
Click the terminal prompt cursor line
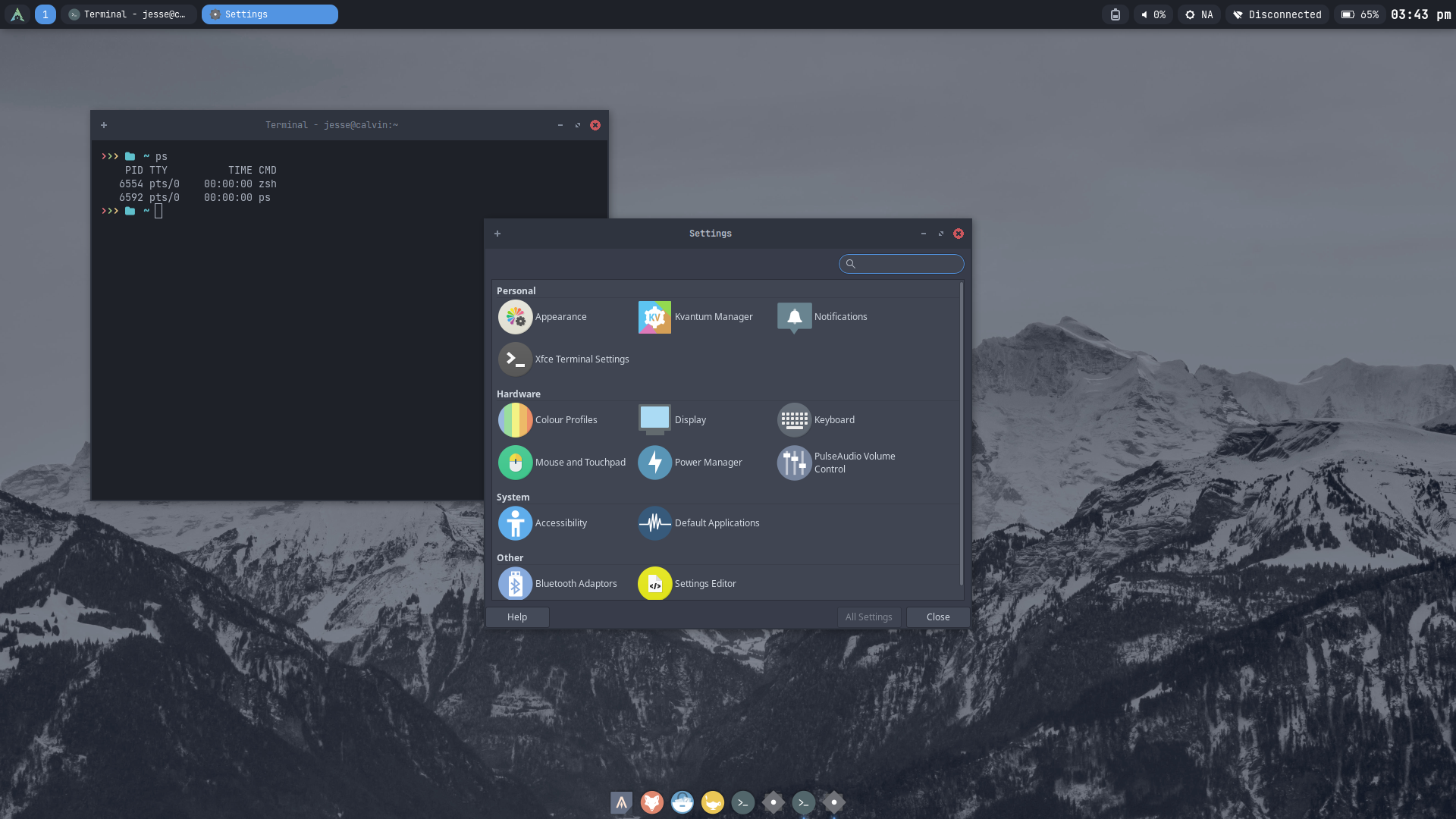coord(158,212)
